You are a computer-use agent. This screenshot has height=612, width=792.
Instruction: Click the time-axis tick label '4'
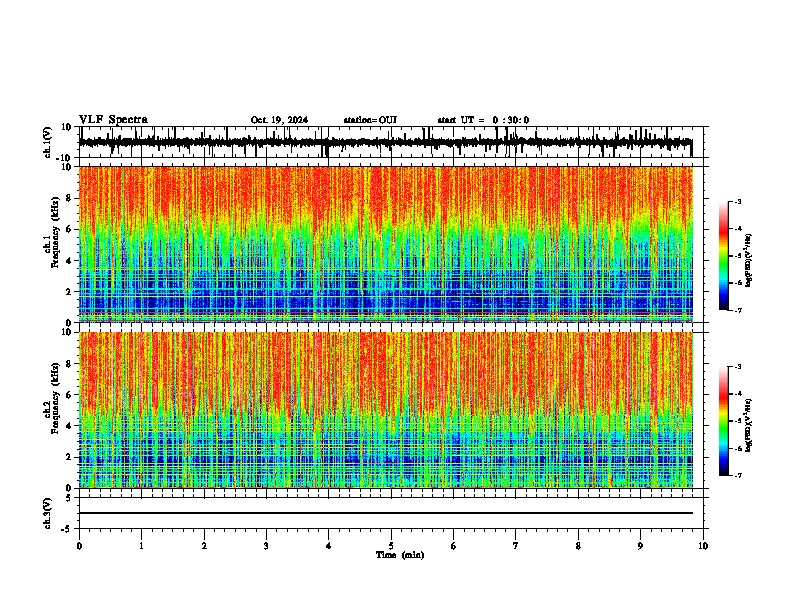[x=328, y=546]
